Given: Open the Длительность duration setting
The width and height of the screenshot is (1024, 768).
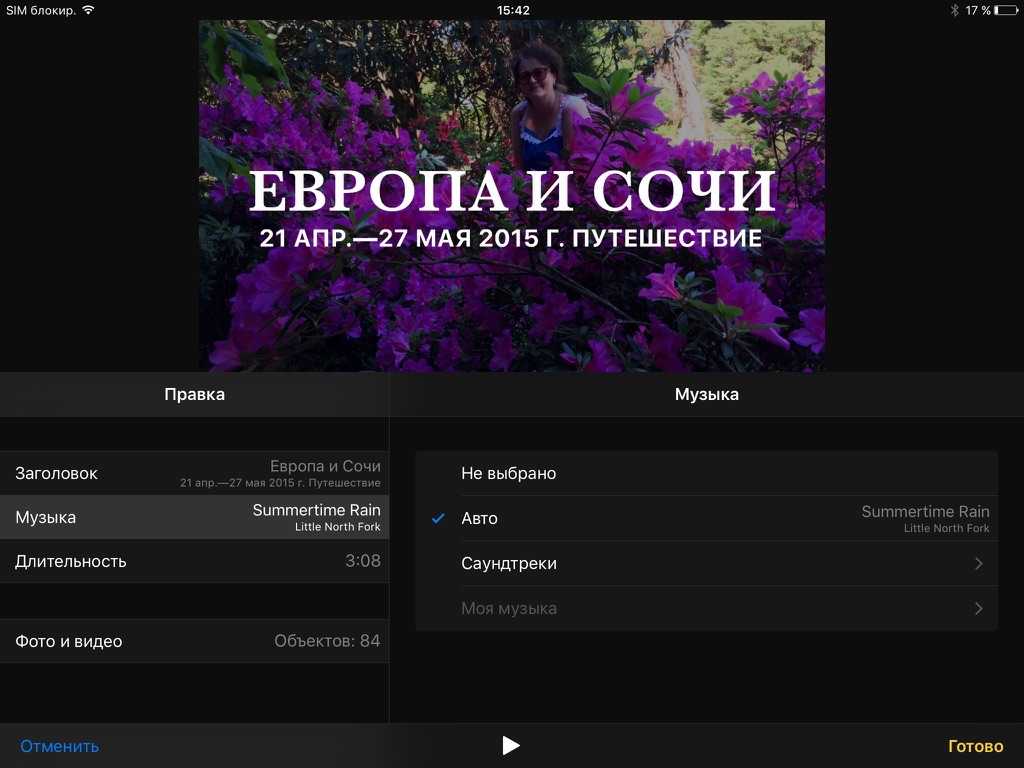Looking at the screenshot, I should tap(194, 561).
